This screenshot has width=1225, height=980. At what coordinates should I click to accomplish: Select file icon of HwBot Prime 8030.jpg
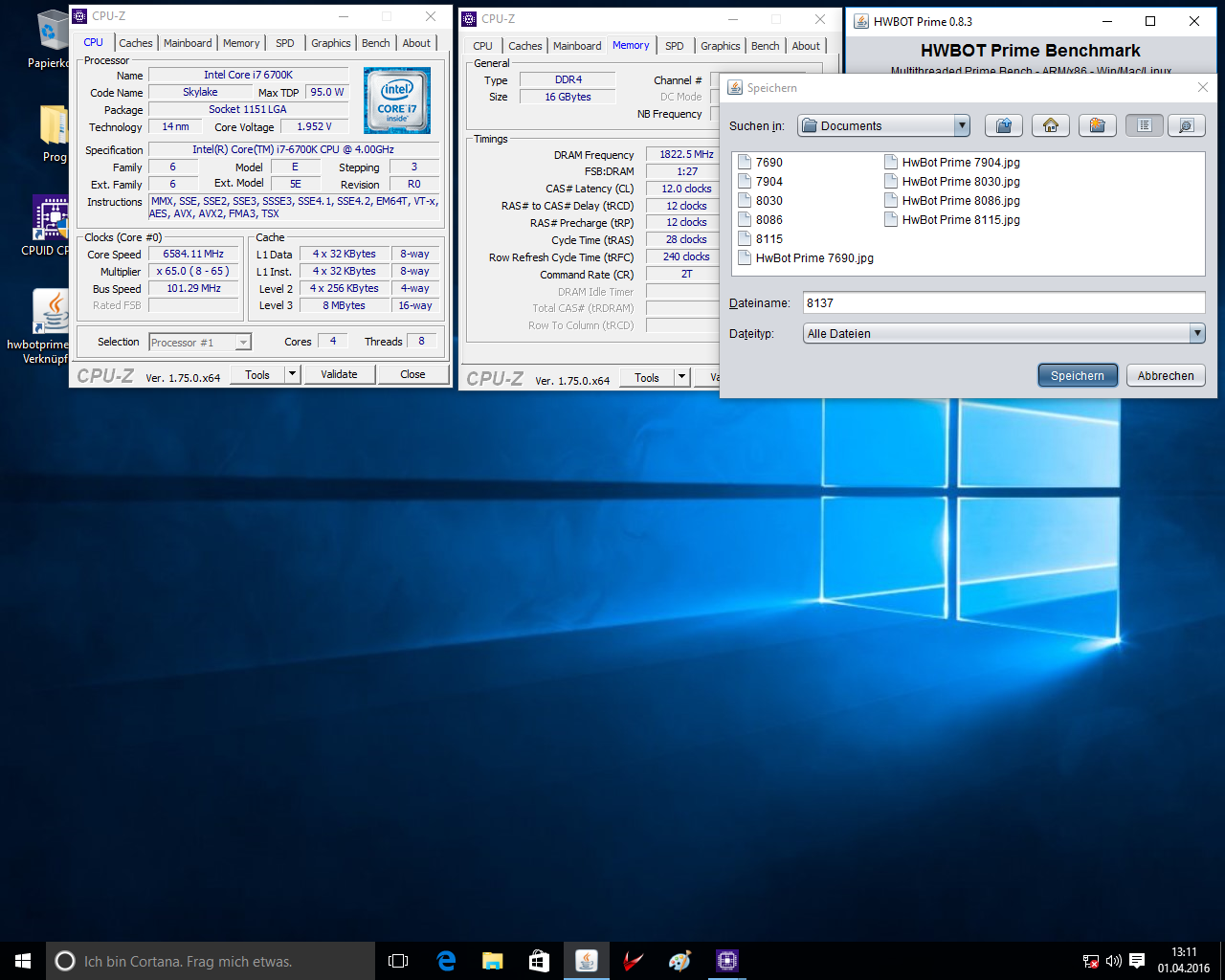coord(890,181)
